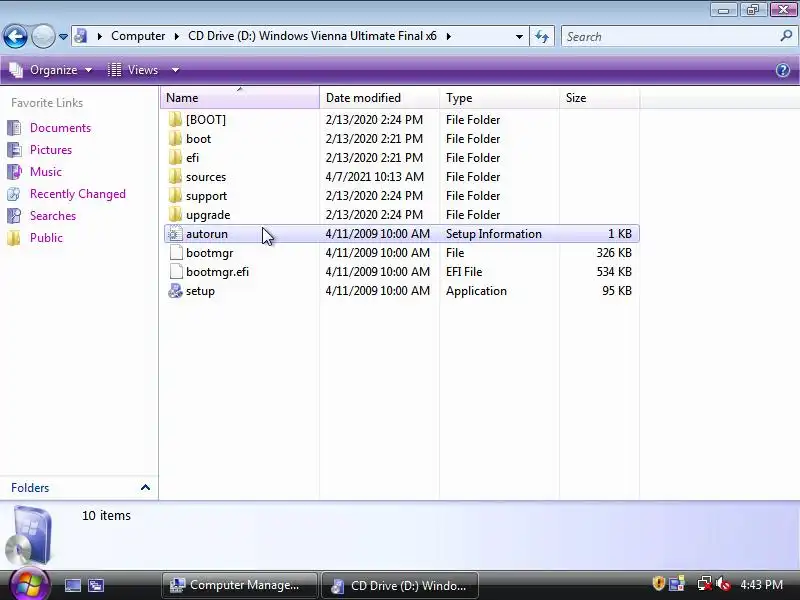This screenshot has width=800, height=600.
Task: Click the Views button
Action: (x=134, y=70)
